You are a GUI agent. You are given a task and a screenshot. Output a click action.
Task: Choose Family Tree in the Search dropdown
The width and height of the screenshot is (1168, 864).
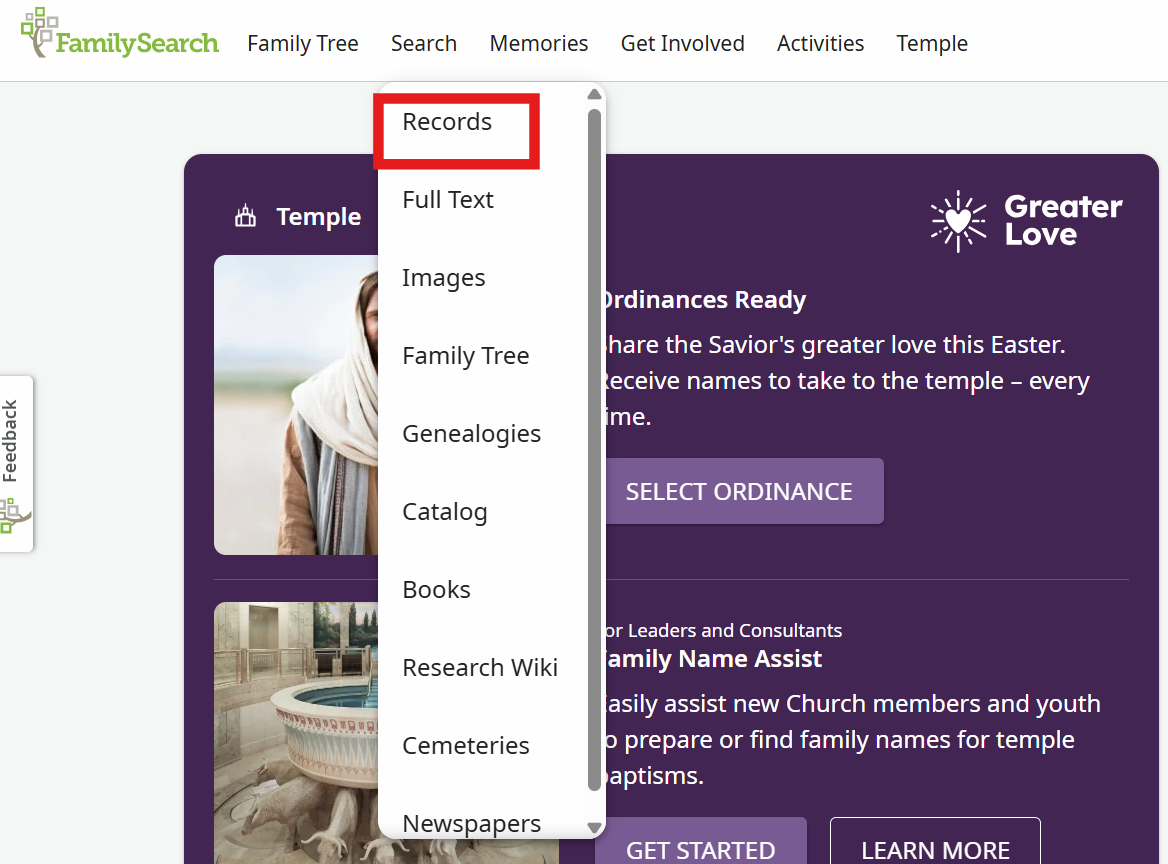466,356
